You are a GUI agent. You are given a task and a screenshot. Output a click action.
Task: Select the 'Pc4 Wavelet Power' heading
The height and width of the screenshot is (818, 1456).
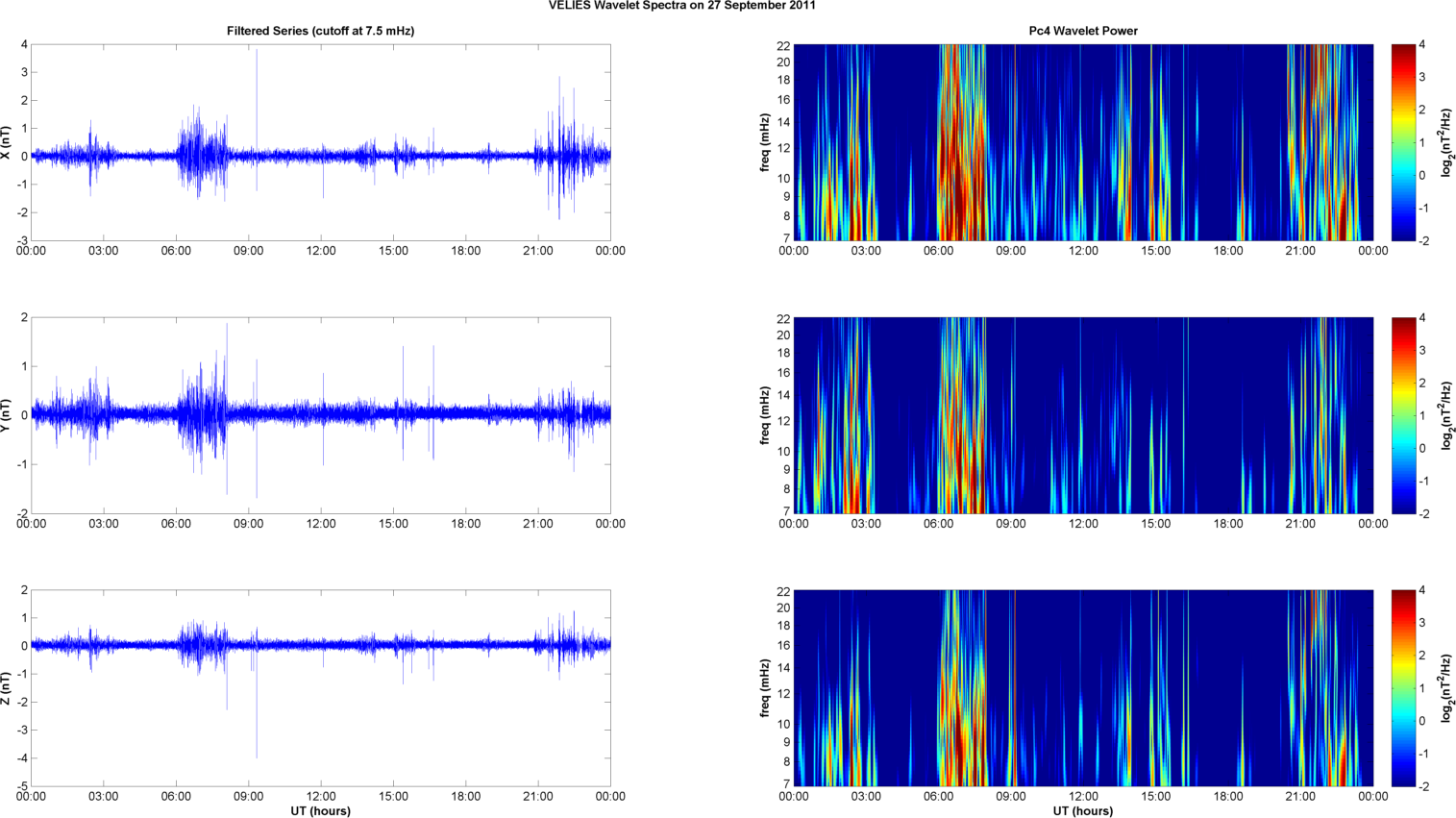point(1082,31)
